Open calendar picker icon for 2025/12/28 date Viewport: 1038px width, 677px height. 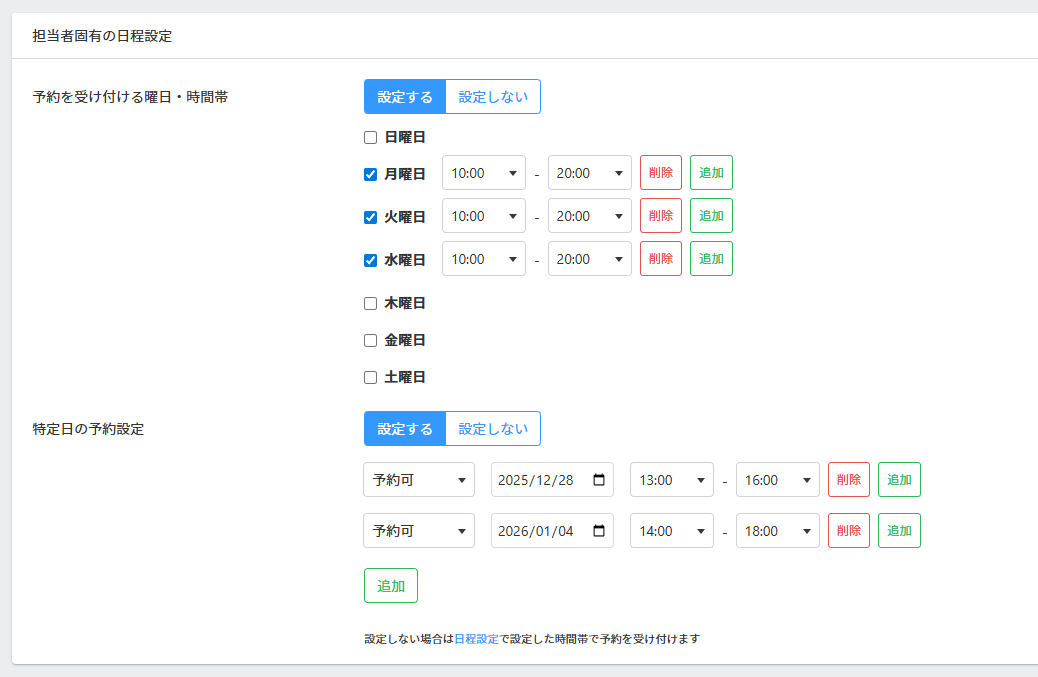coord(599,480)
